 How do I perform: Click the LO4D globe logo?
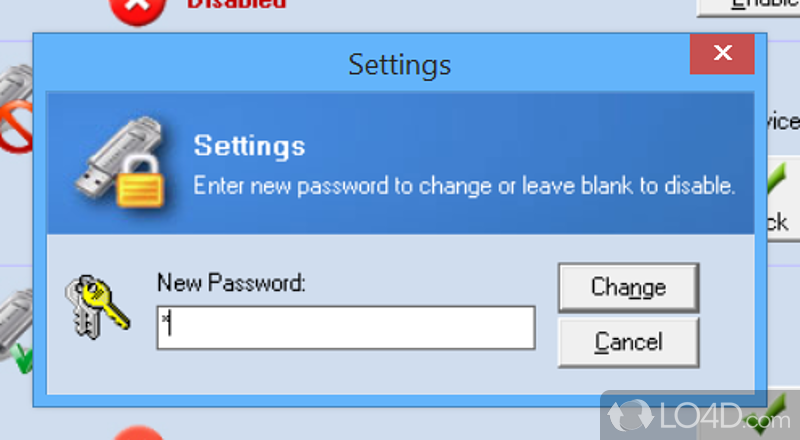[630, 412]
